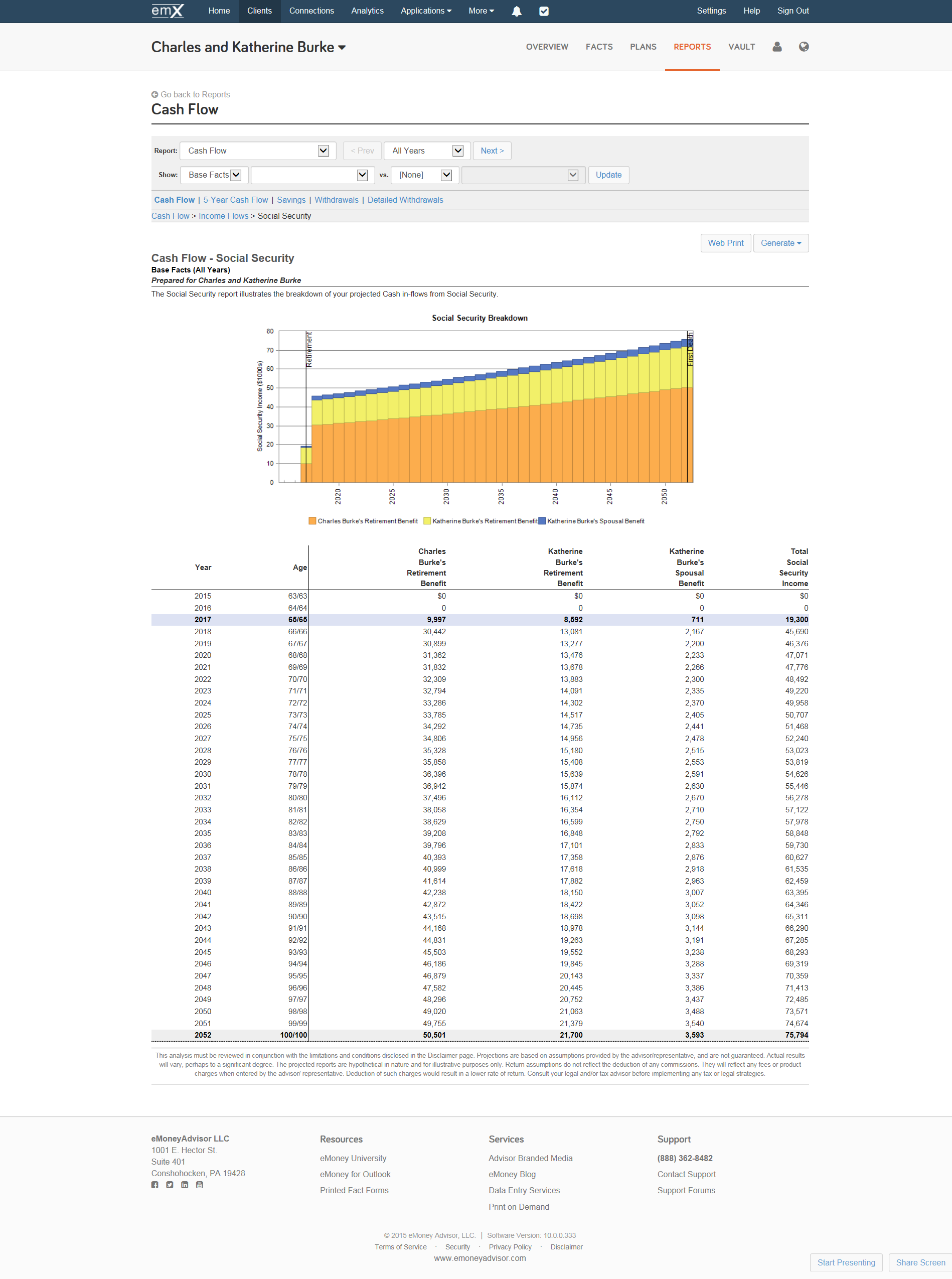Click the < Prev button

click(362, 151)
